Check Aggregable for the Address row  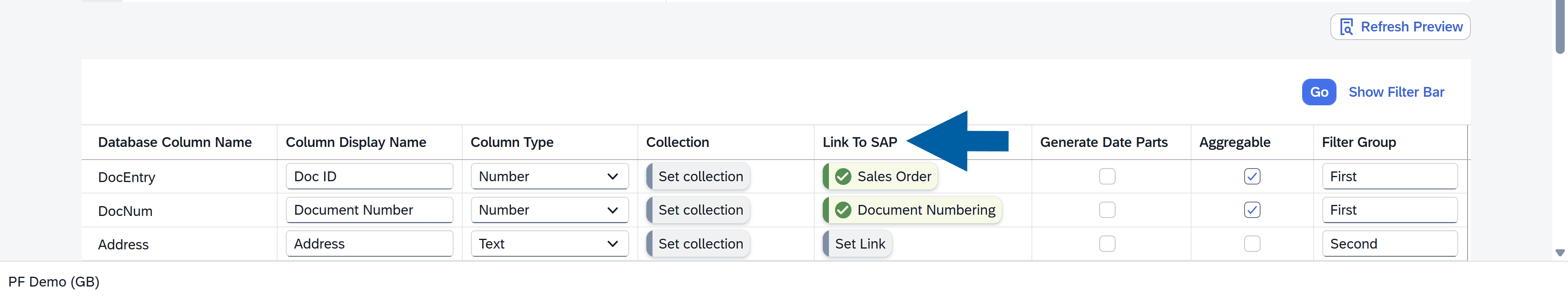[1252, 244]
